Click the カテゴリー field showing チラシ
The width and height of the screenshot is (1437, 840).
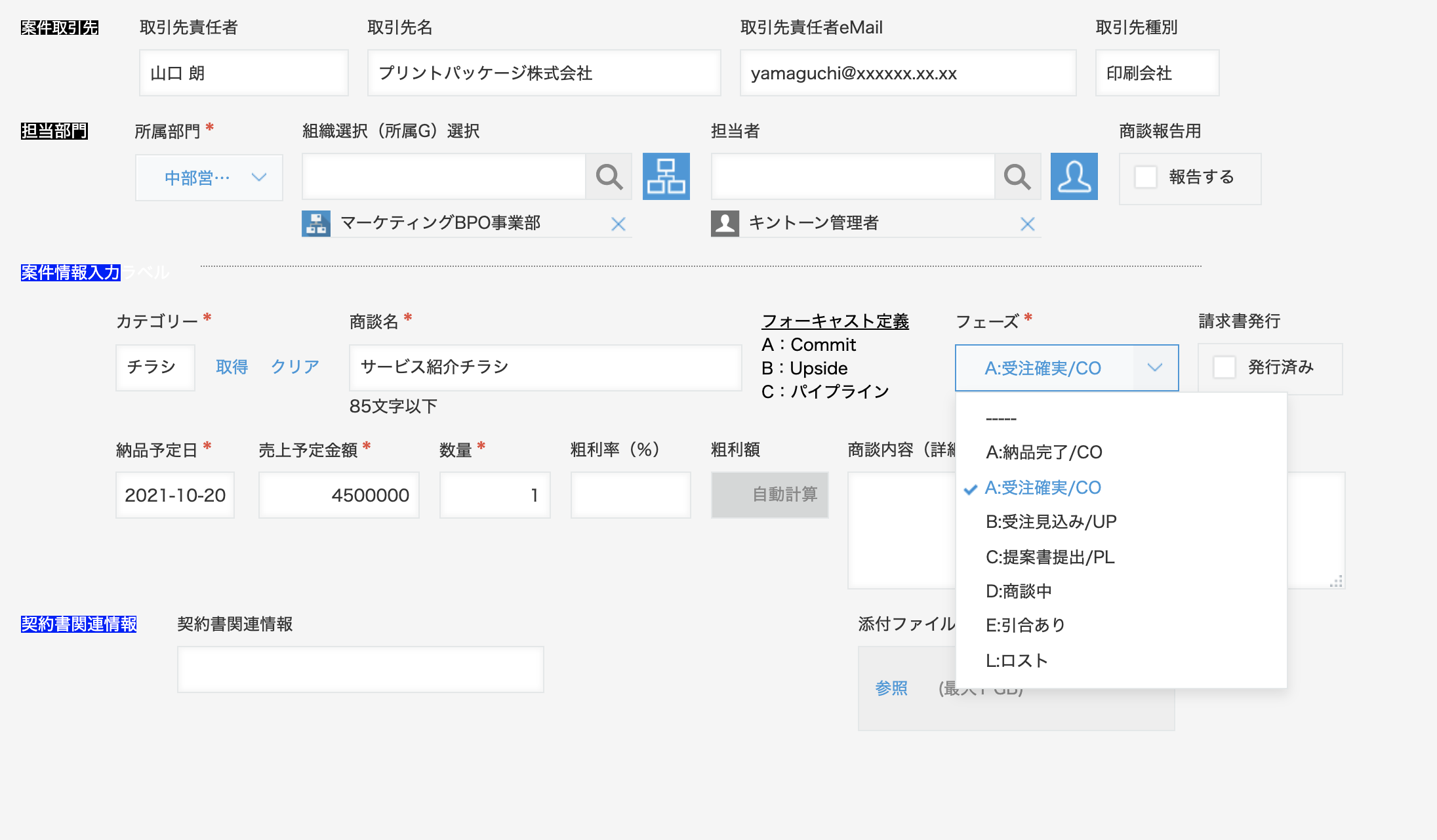click(x=155, y=368)
